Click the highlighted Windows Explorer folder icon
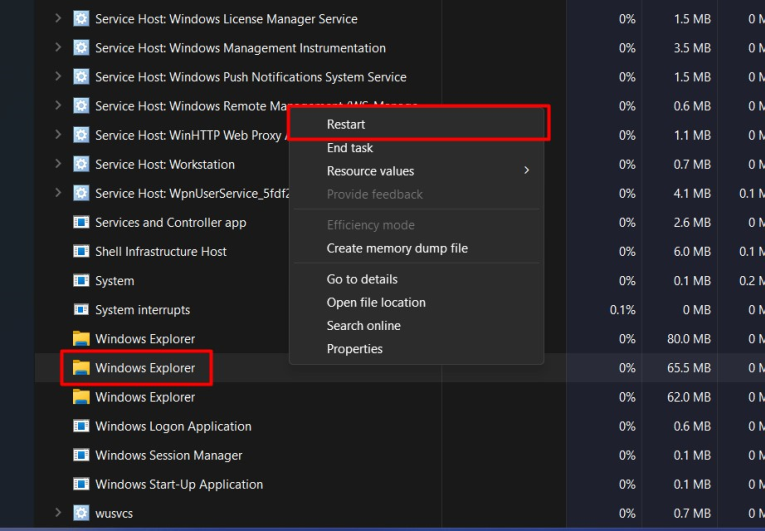Screen dimensions: 765x531 click(81, 368)
